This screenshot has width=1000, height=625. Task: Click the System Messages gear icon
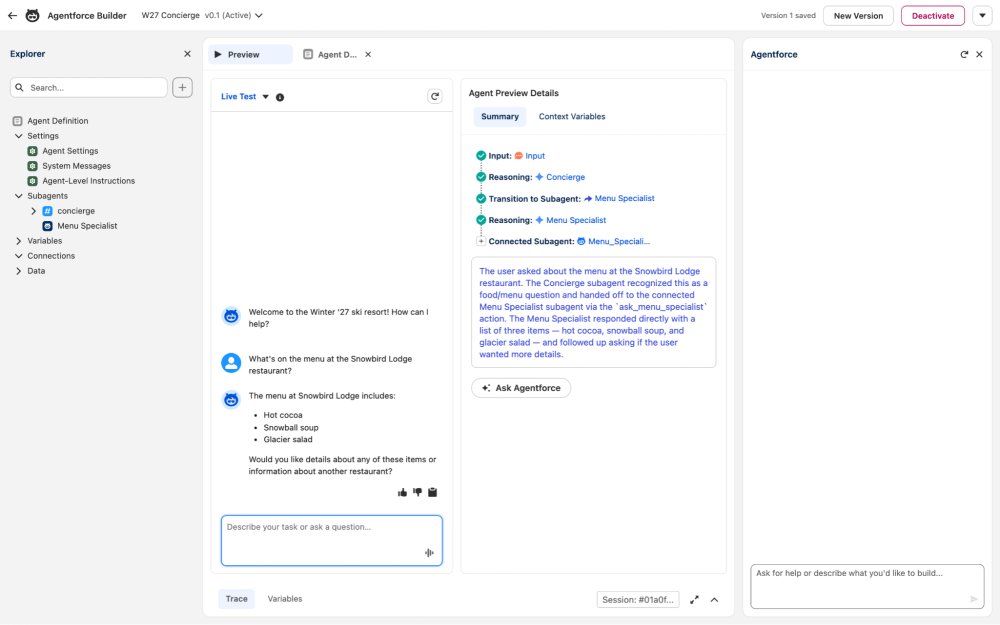pyautogui.click(x=33, y=166)
